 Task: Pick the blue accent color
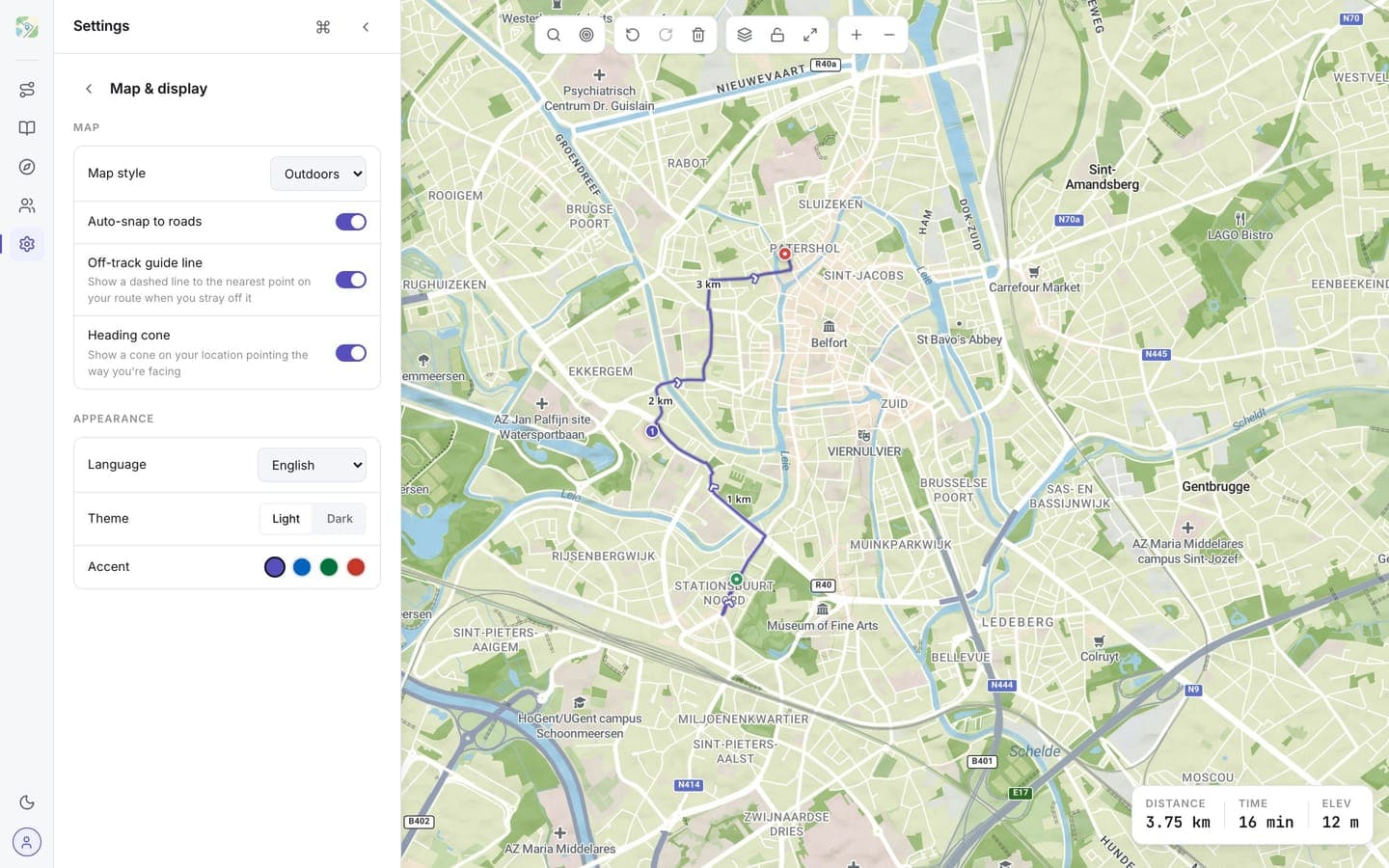click(x=302, y=567)
